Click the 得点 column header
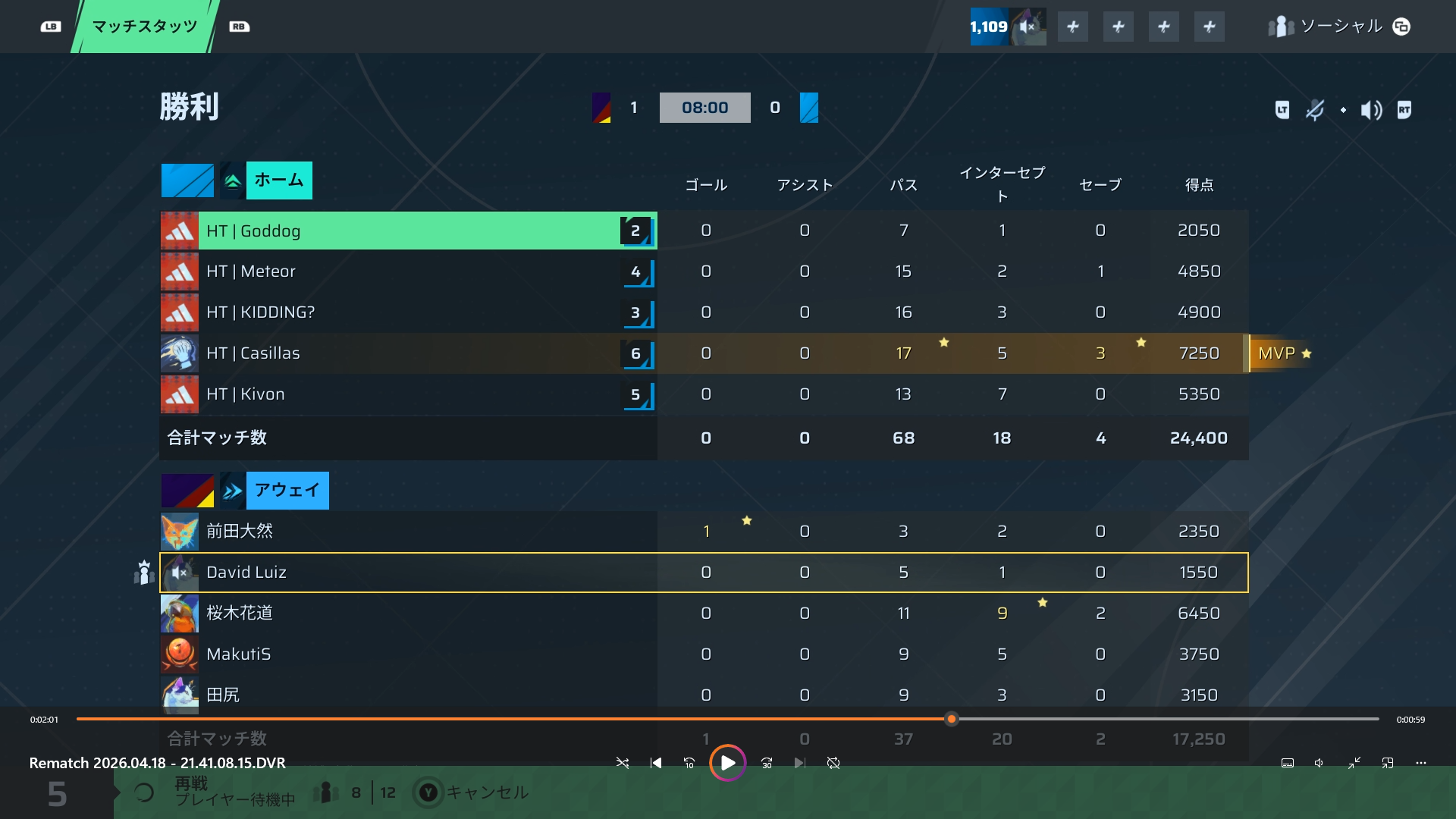This screenshot has height=819, width=1456. point(1199,185)
